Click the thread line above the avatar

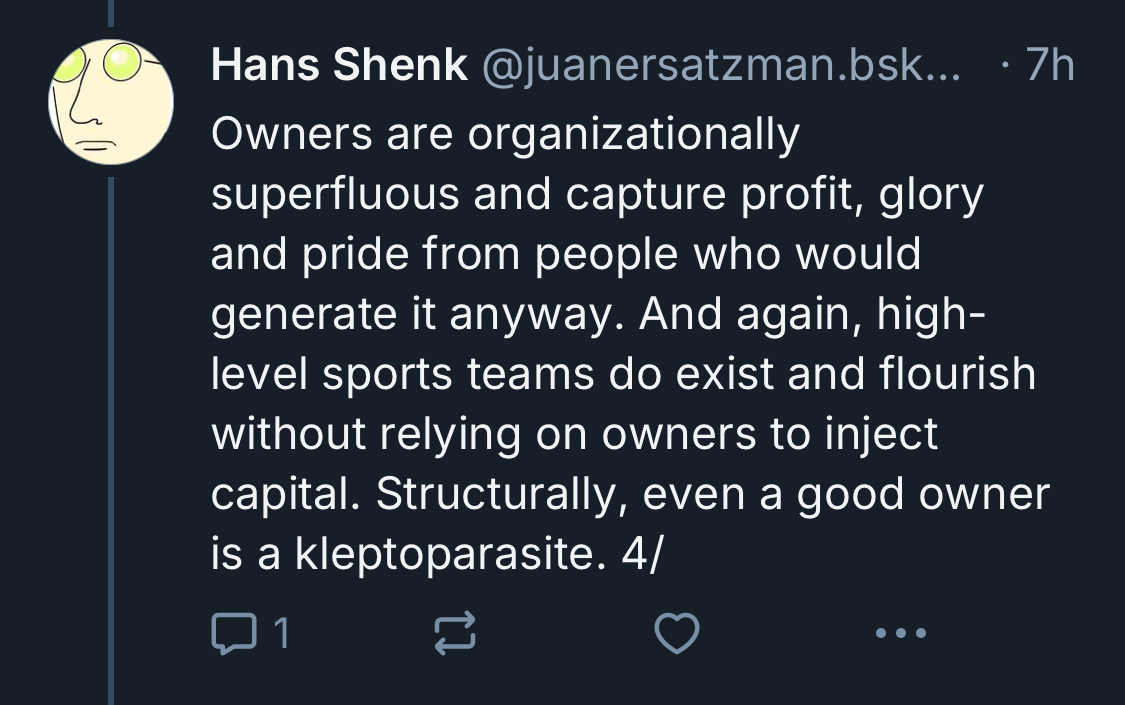[x=111, y=18]
